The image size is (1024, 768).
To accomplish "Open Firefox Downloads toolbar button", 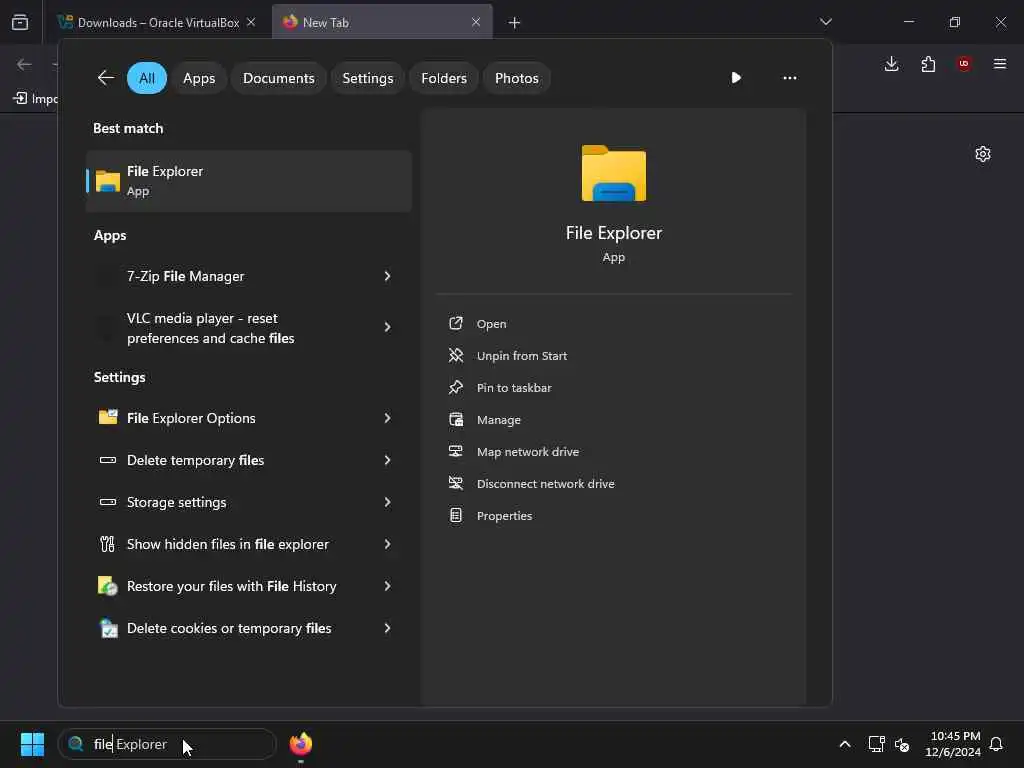I will tap(891, 64).
